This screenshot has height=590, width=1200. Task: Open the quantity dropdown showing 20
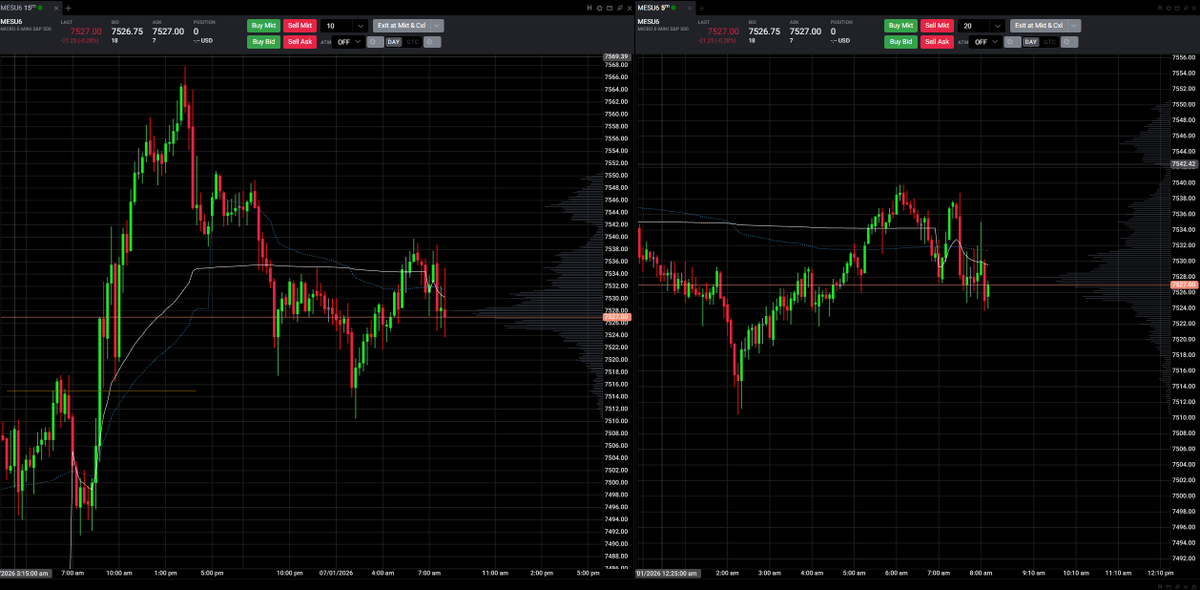(997, 26)
